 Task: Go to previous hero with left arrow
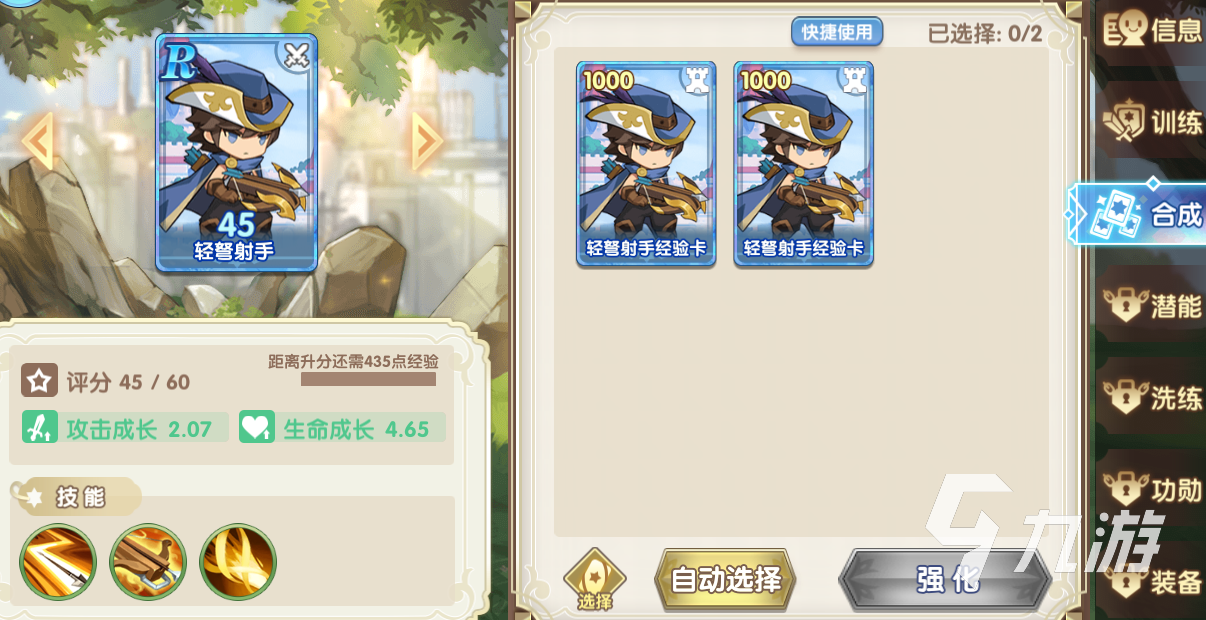click(x=37, y=141)
